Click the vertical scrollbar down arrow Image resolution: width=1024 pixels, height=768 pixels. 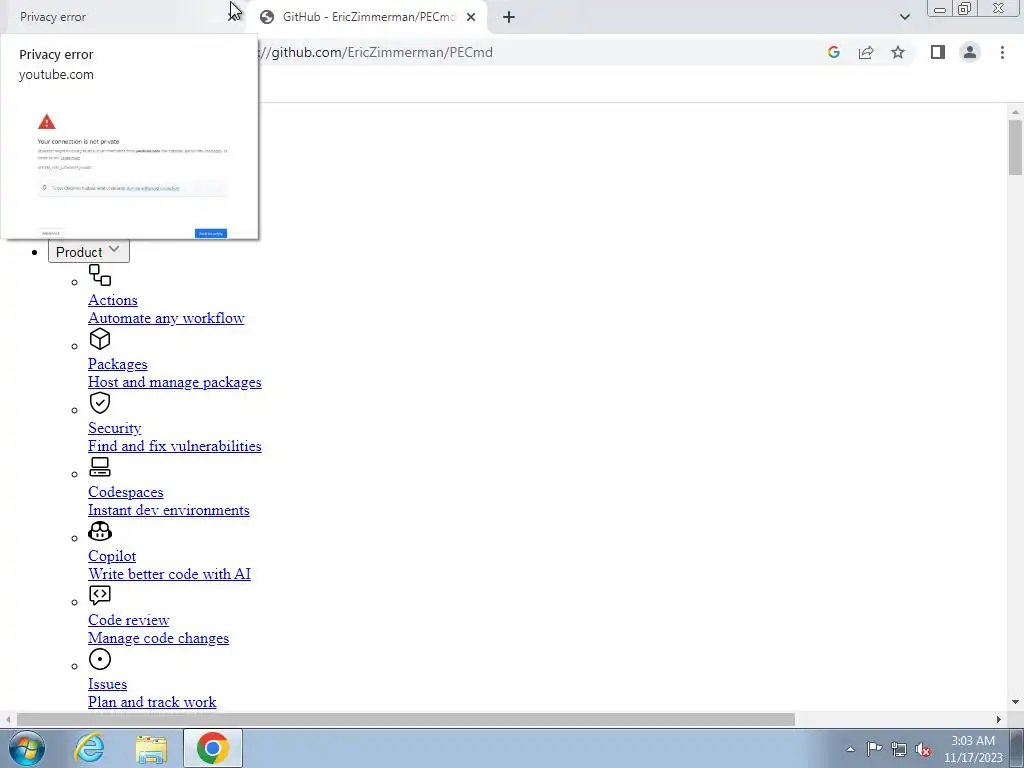pos(1015,702)
